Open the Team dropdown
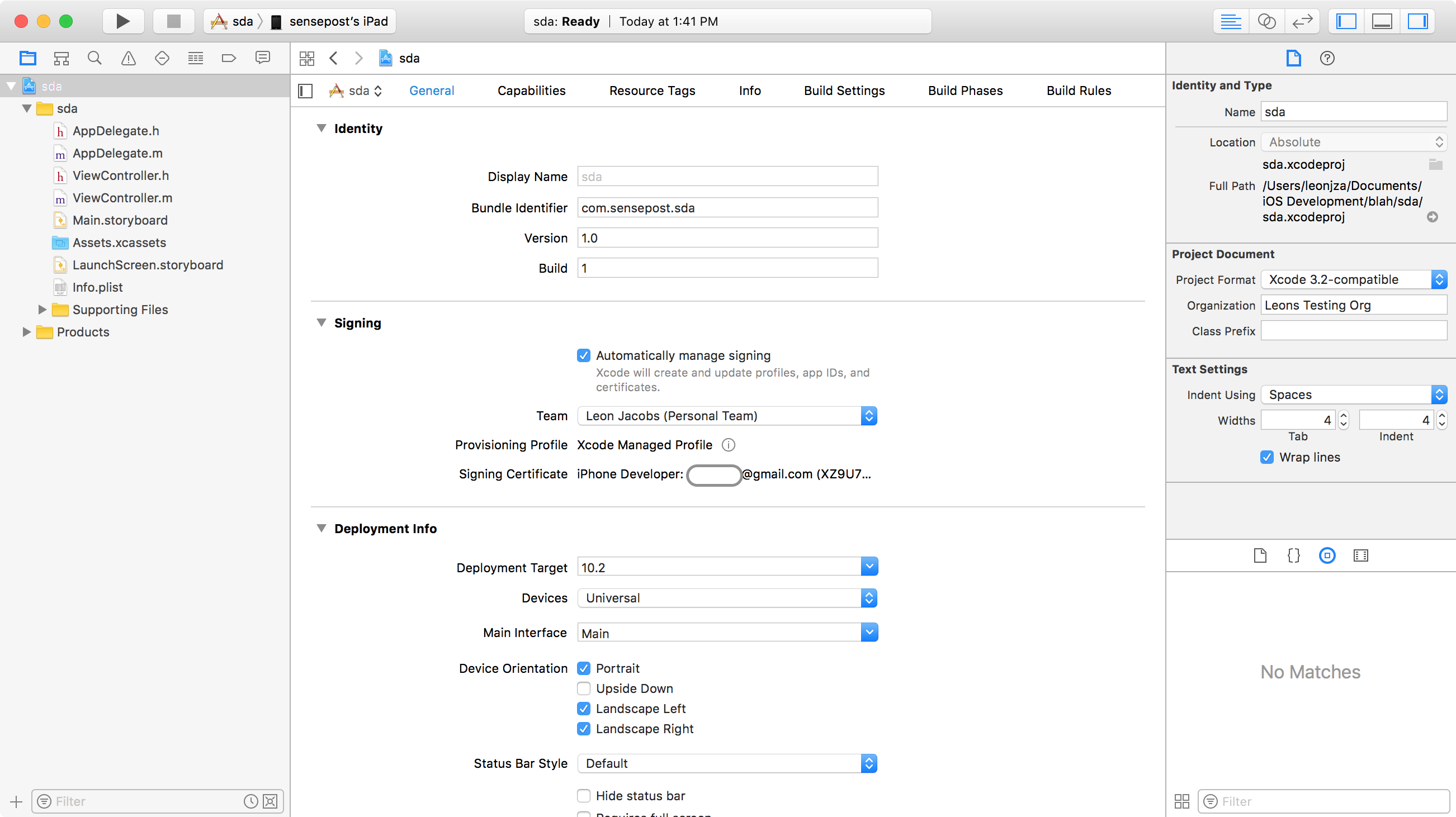The height and width of the screenshot is (817, 1456). pyautogui.click(x=727, y=416)
